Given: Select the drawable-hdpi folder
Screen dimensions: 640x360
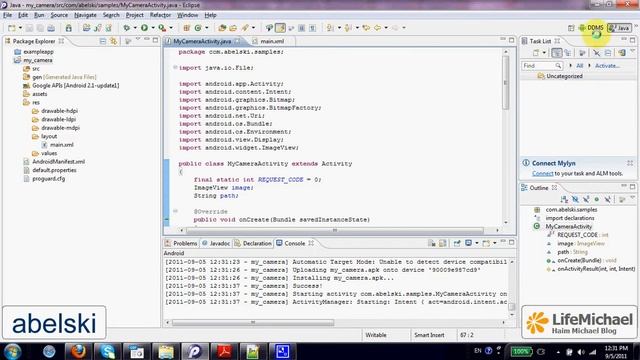Looking at the screenshot, I should [x=59, y=111].
